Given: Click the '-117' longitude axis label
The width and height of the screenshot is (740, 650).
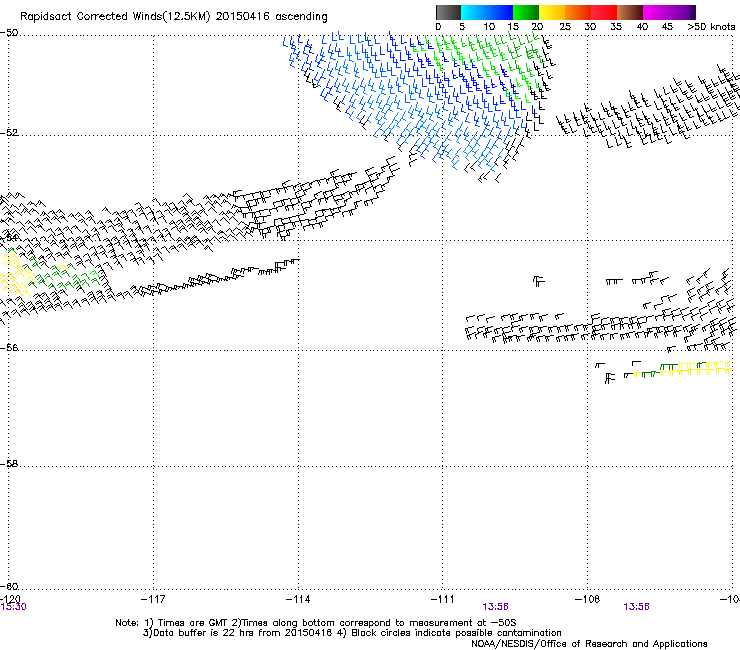Looking at the screenshot, I should point(153,599).
